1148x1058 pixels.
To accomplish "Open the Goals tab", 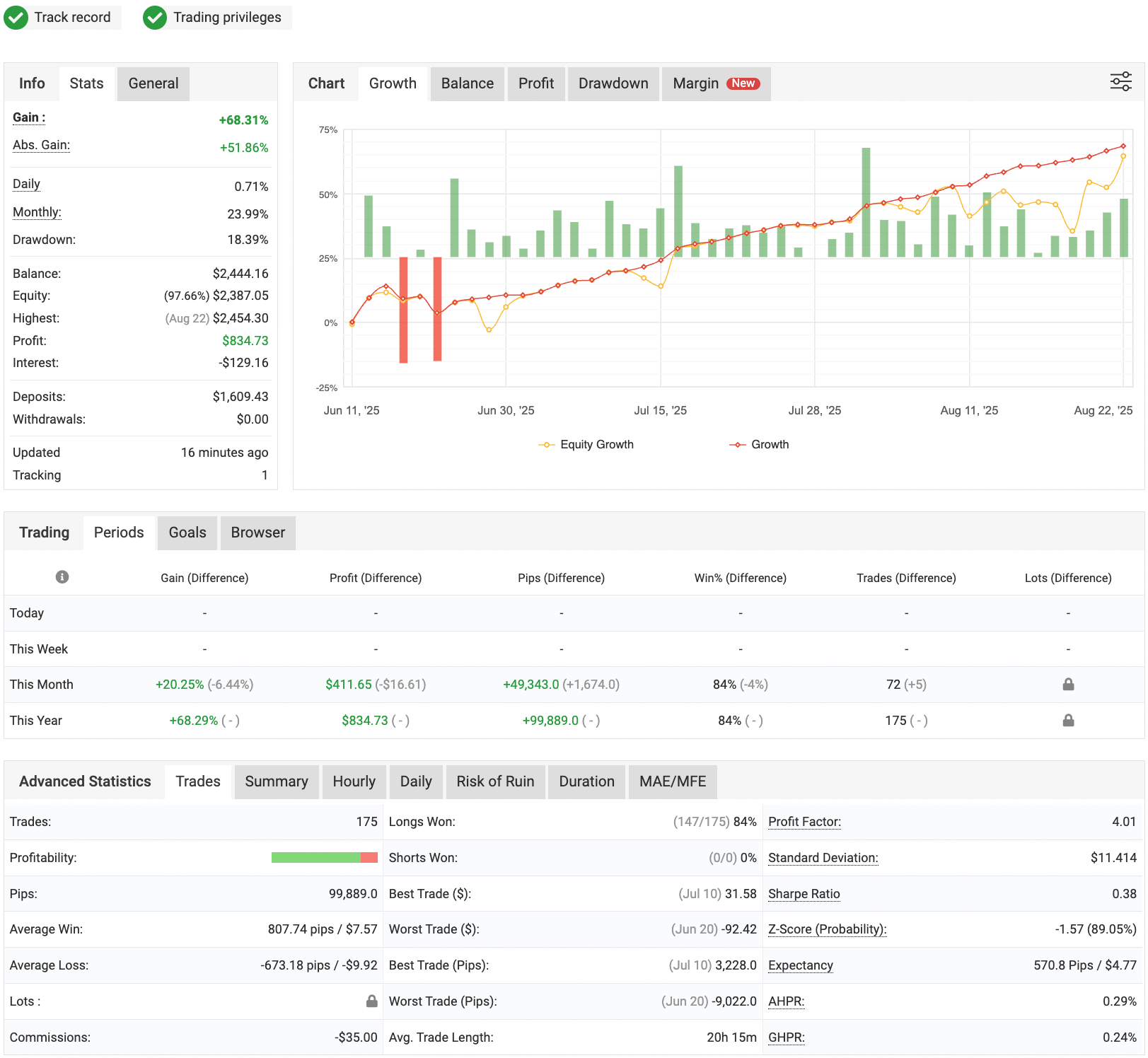I will pyautogui.click(x=187, y=533).
